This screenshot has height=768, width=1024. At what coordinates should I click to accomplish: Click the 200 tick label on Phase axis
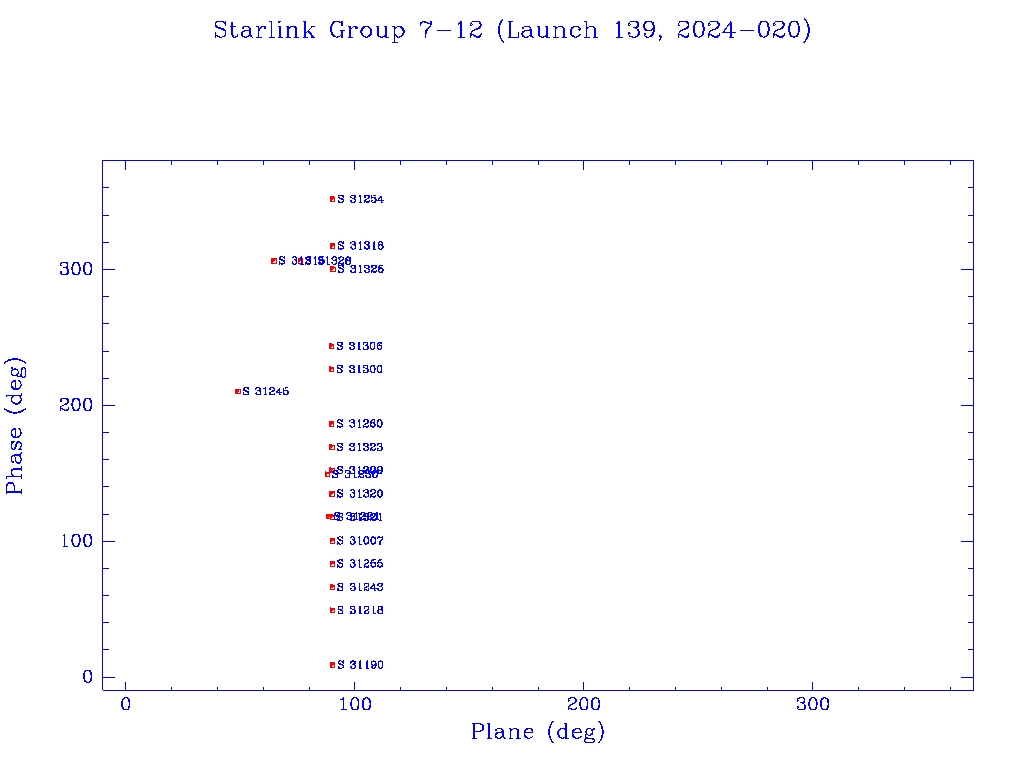click(x=76, y=405)
